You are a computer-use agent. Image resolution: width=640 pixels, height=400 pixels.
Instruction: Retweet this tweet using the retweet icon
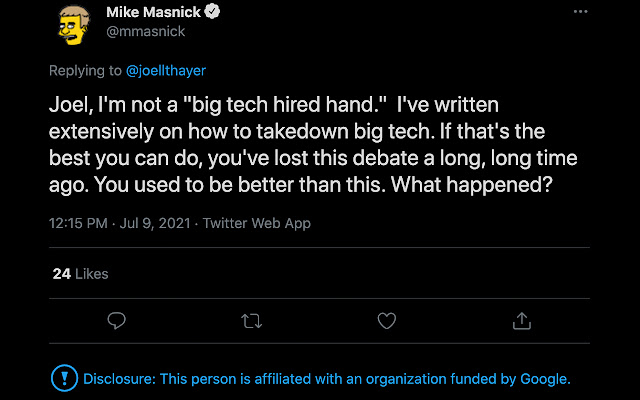(x=252, y=320)
